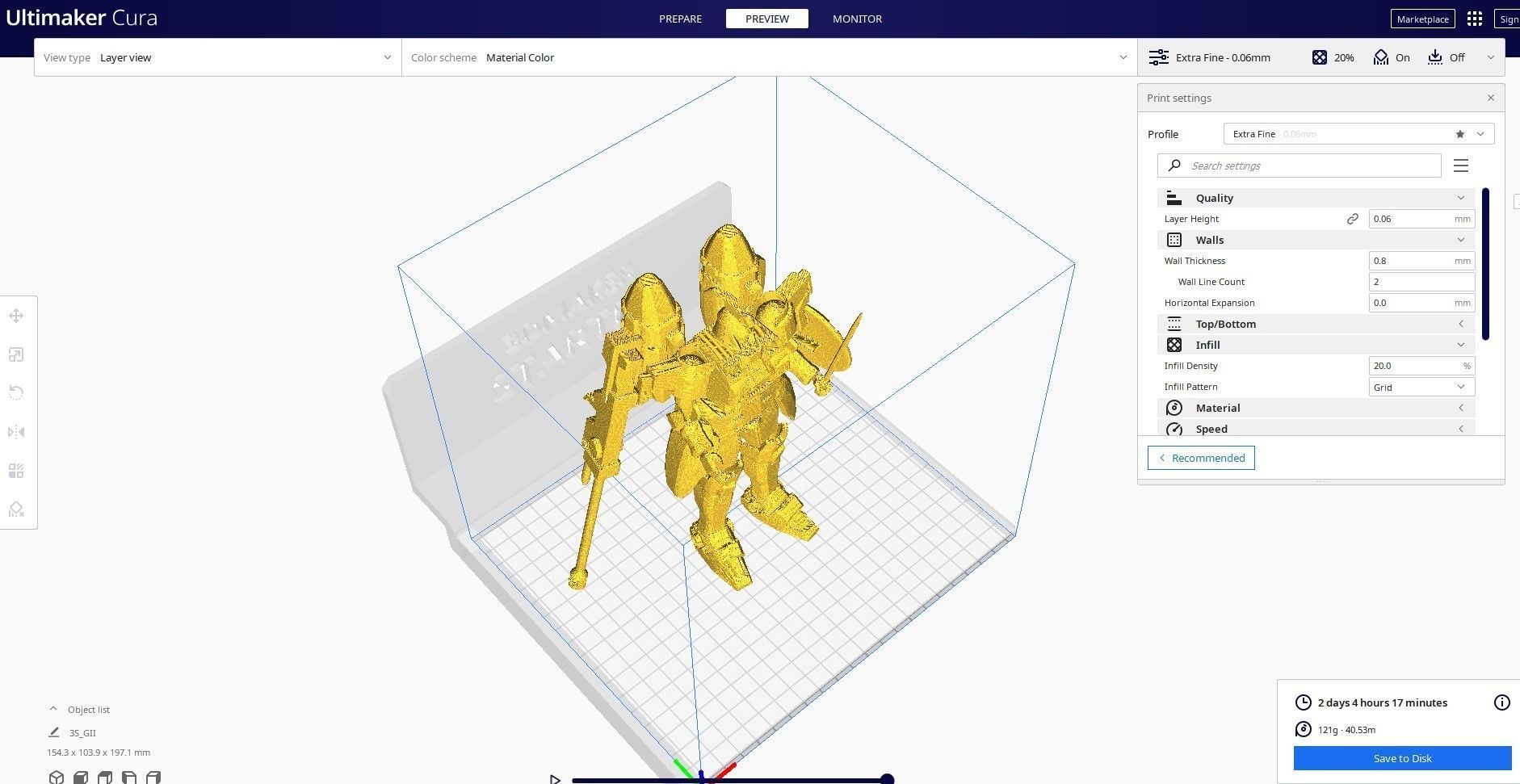The width and height of the screenshot is (1520, 784).
Task: Switch to top view cube icon
Action: (104, 777)
